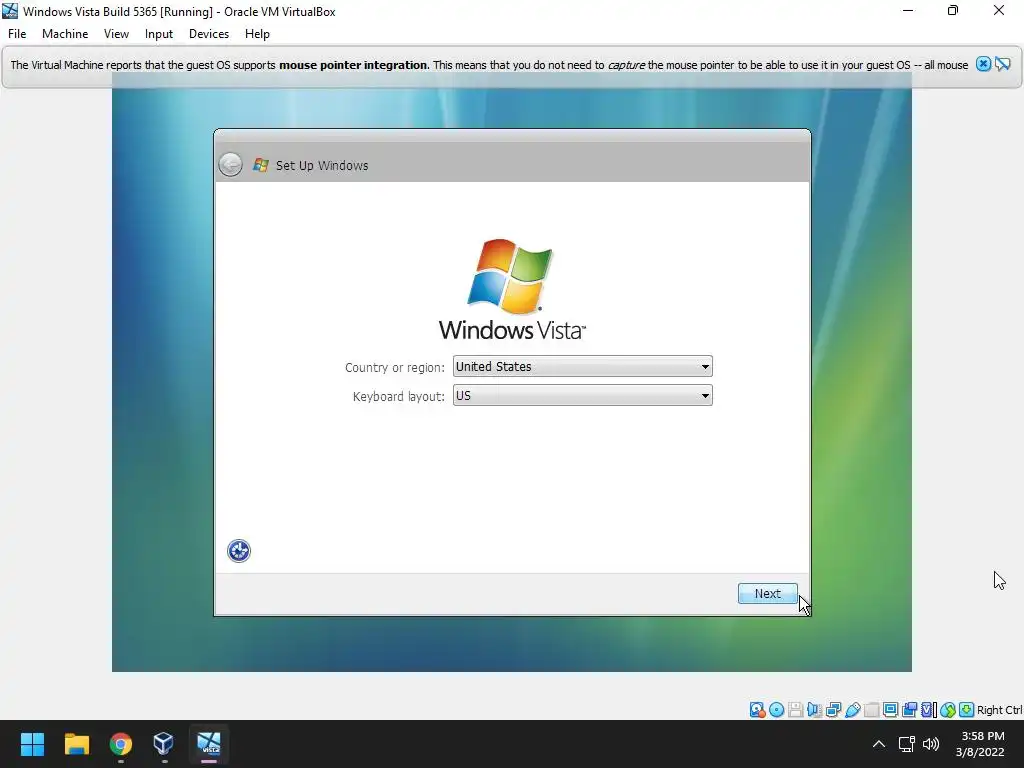
Task: Open Google Chrome from the taskbar
Action: [121, 744]
